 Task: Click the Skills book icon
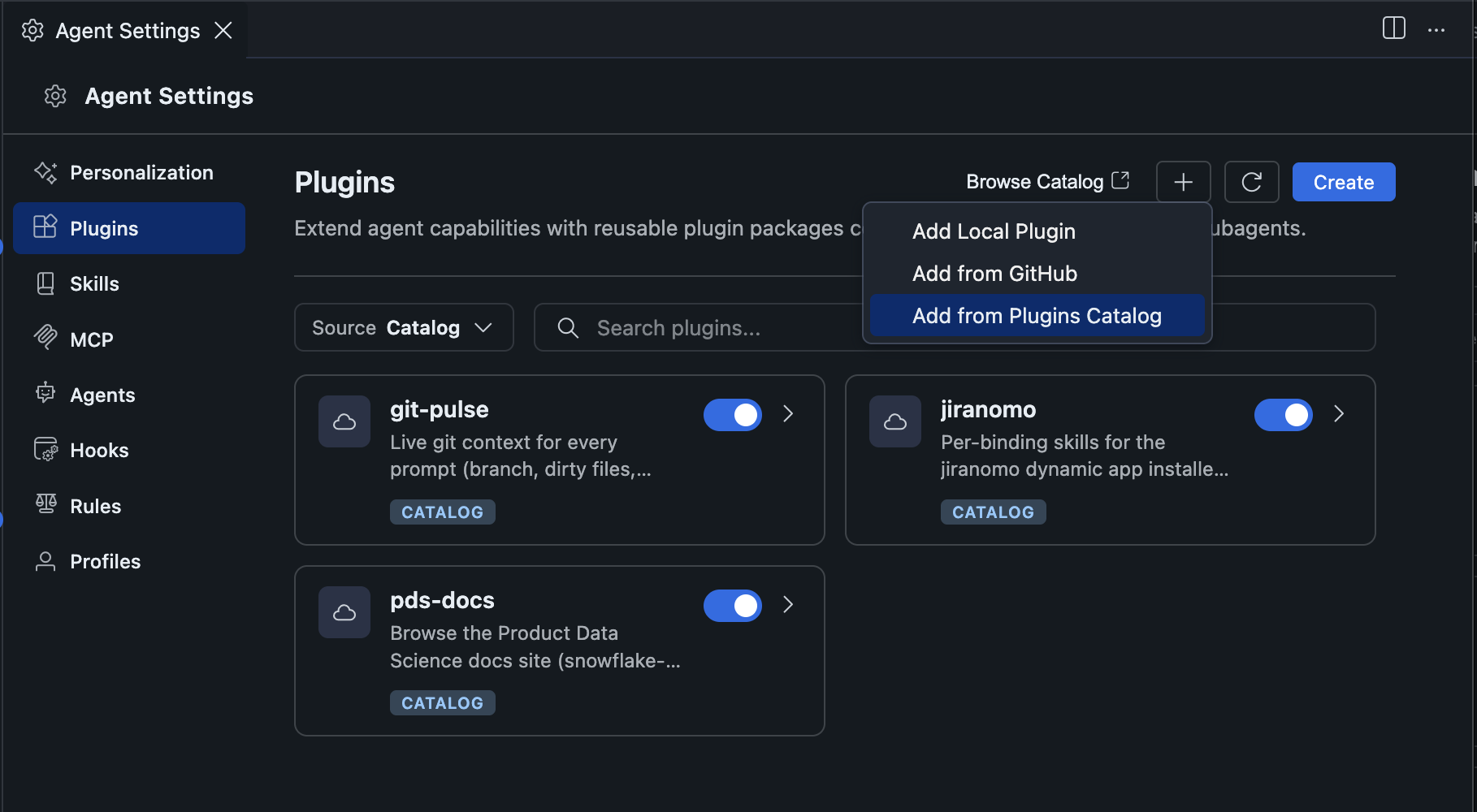click(x=45, y=283)
